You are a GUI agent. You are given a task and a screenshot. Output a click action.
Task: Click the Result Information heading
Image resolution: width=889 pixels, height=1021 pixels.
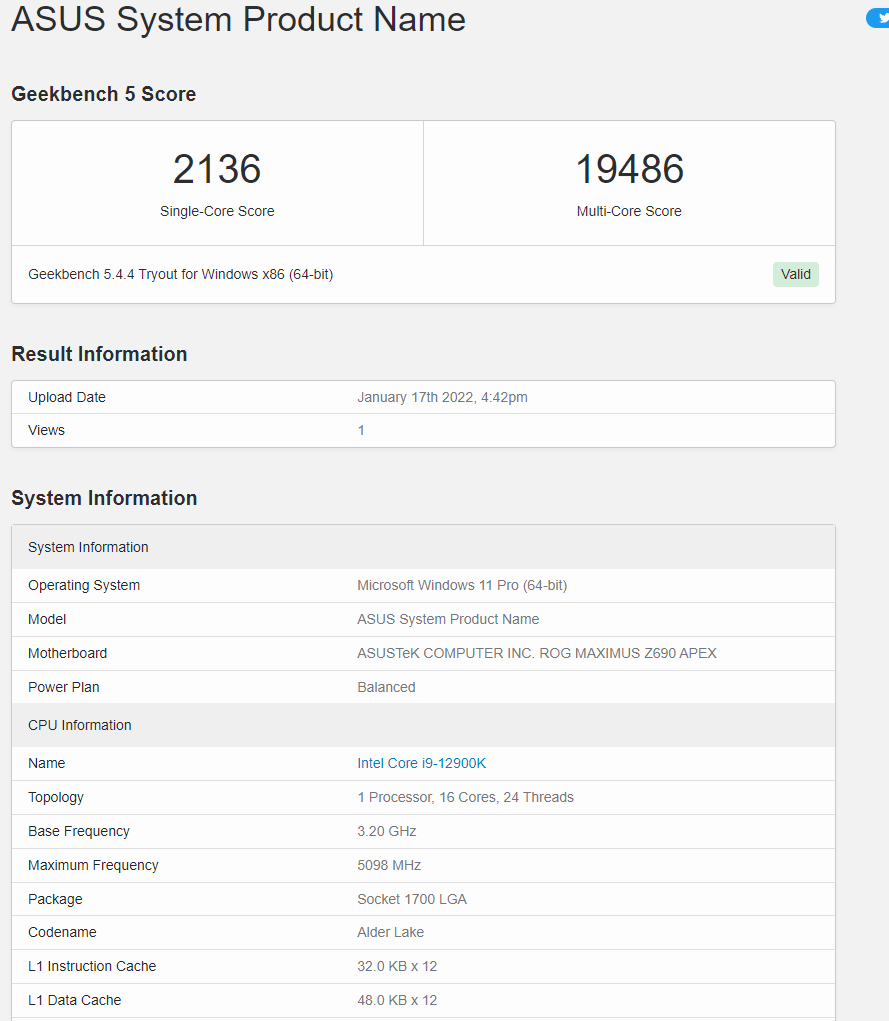[x=99, y=354]
